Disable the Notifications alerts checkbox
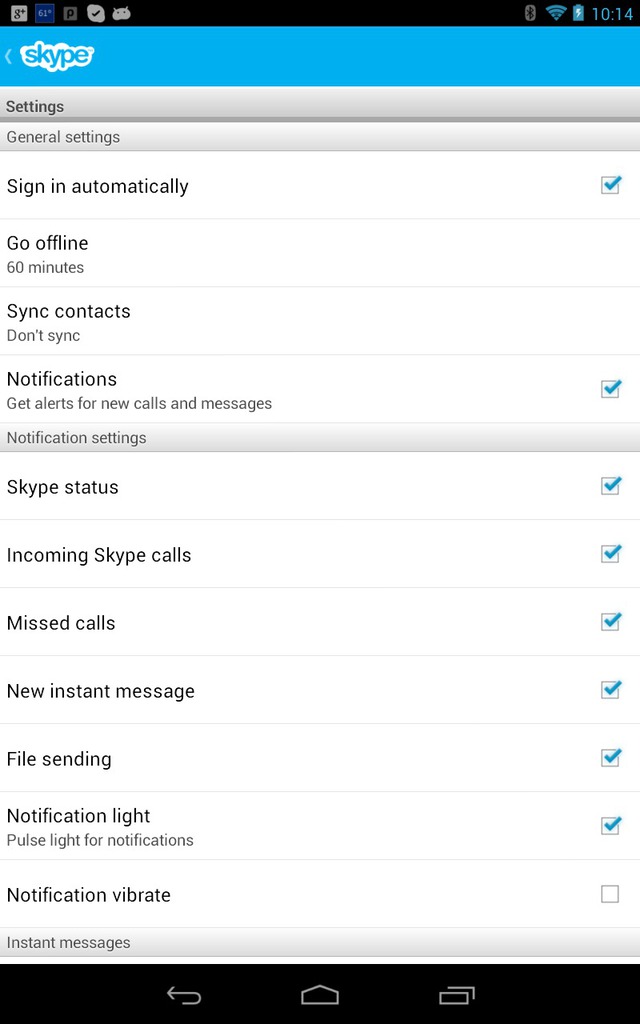Viewport: 640px width, 1024px height. pyautogui.click(x=611, y=389)
